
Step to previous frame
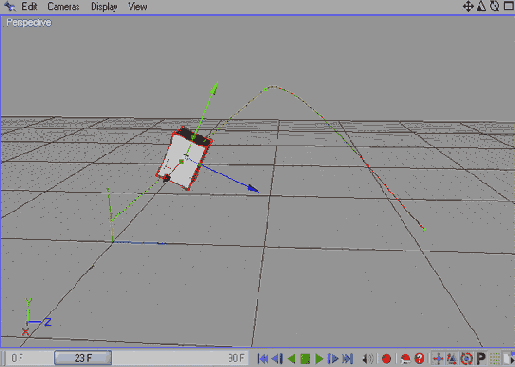click(x=277, y=359)
